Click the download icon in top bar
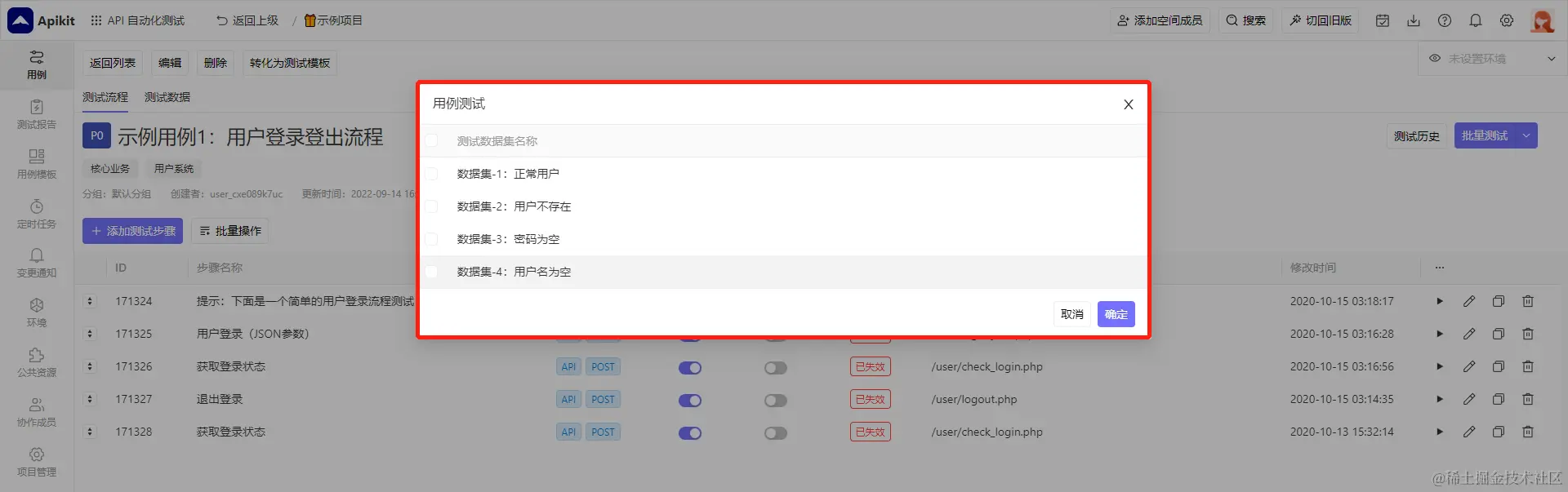Screen dimensions: 1568x492 [1414, 20]
